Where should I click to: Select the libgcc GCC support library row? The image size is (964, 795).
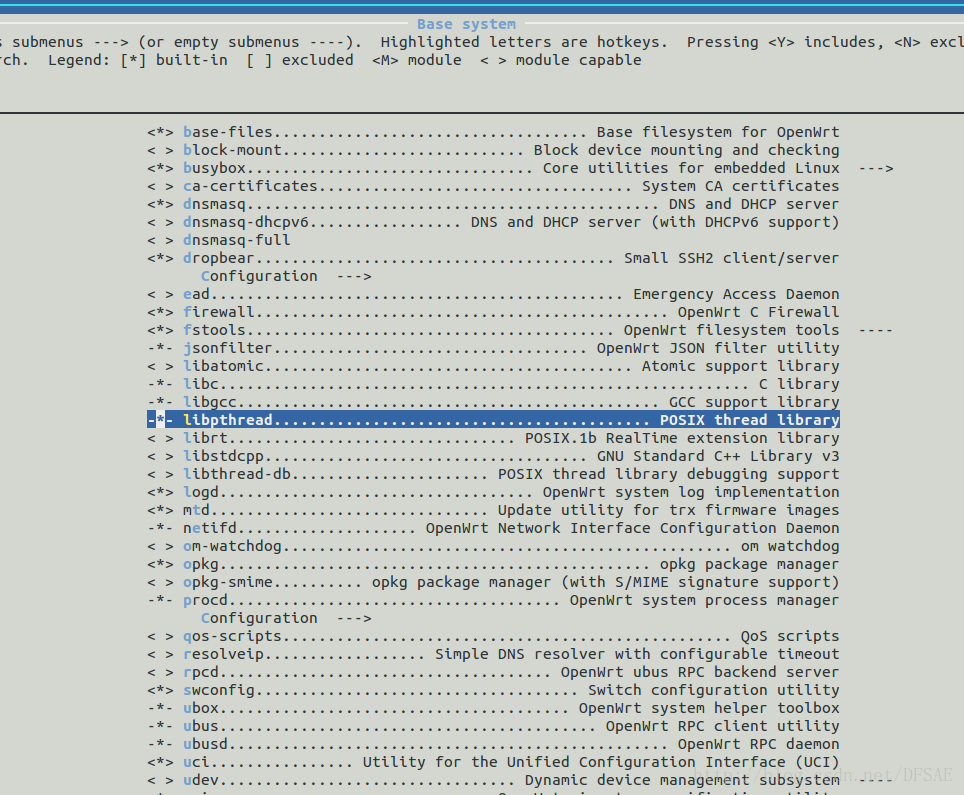click(x=493, y=402)
